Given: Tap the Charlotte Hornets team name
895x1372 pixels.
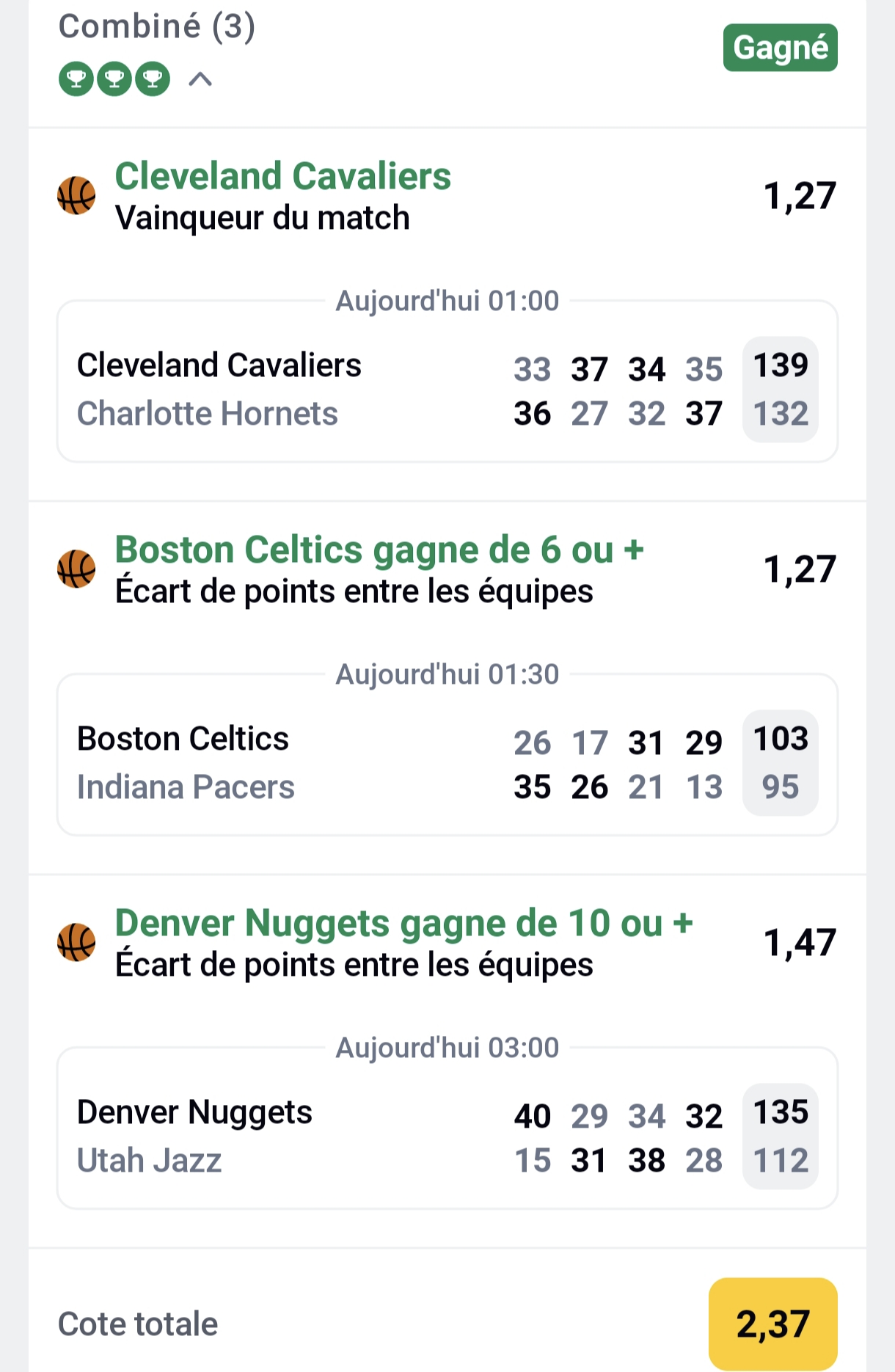Looking at the screenshot, I should 208,414.
